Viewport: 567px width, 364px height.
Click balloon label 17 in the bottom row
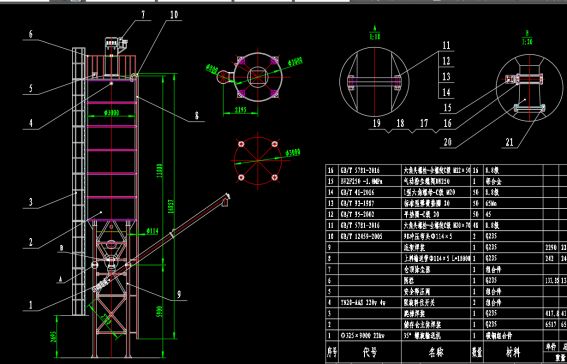(424, 123)
